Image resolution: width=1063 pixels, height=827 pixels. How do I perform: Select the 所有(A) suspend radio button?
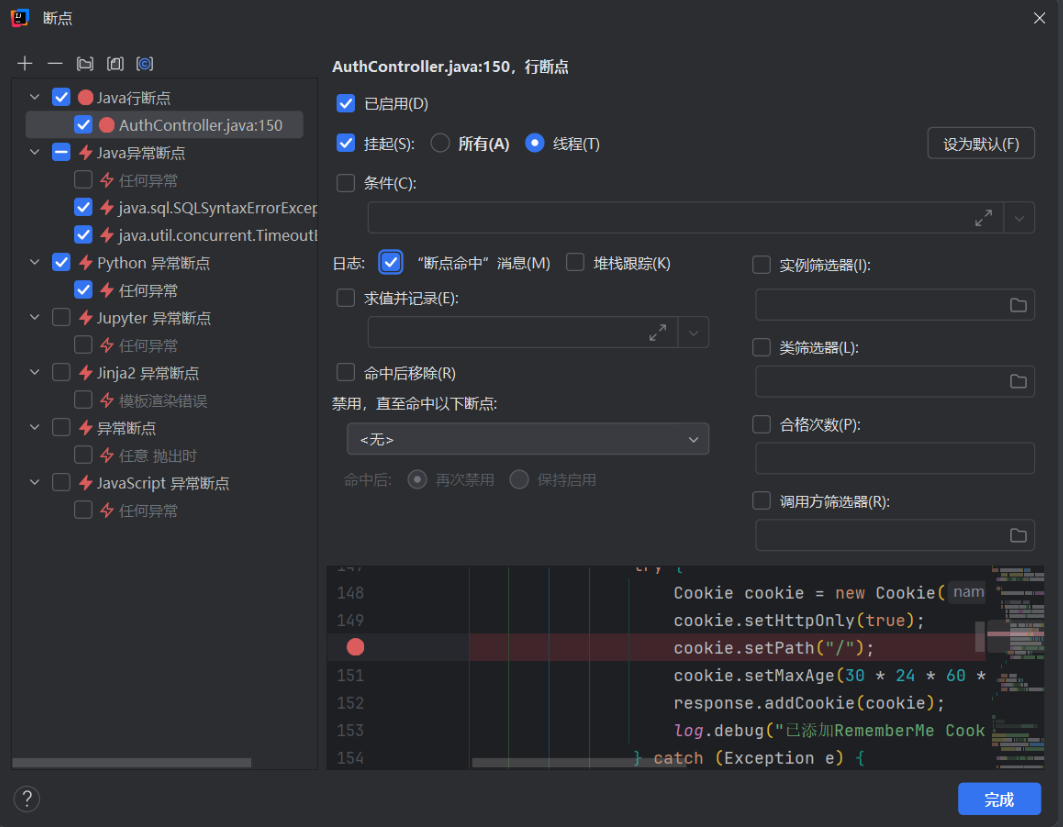pyautogui.click(x=440, y=143)
